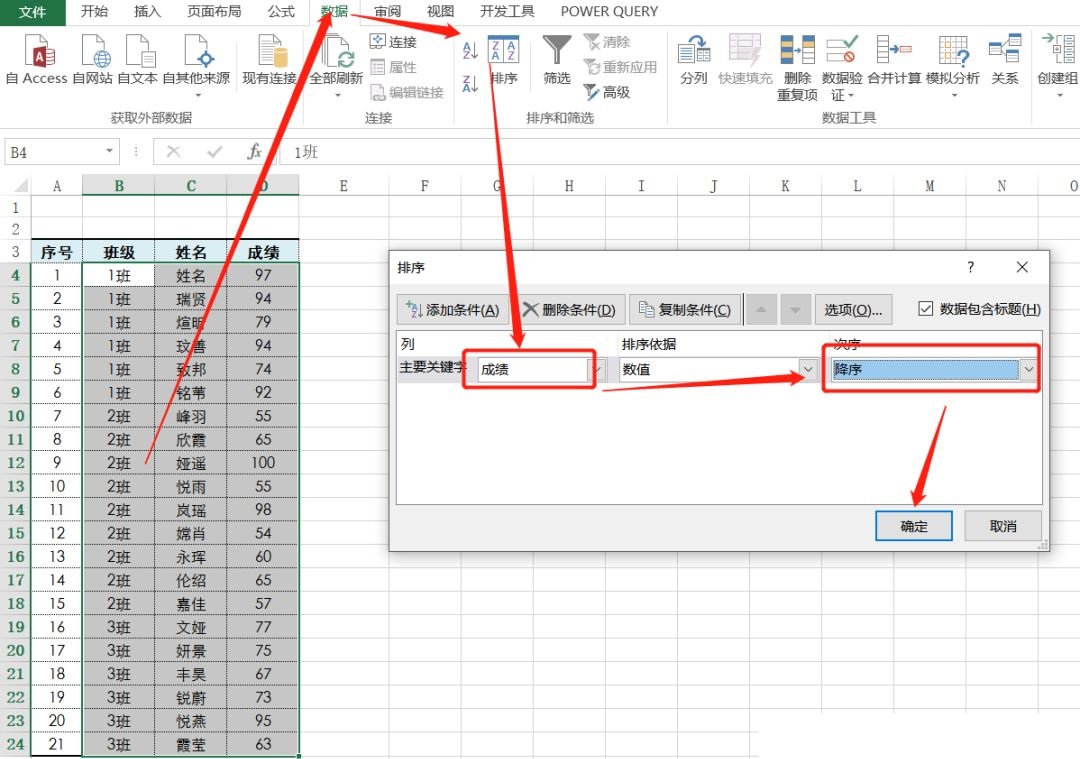Switch to the 视图 tab
Image resolution: width=1080 pixels, height=759 pixels.
tap(440, 12)
